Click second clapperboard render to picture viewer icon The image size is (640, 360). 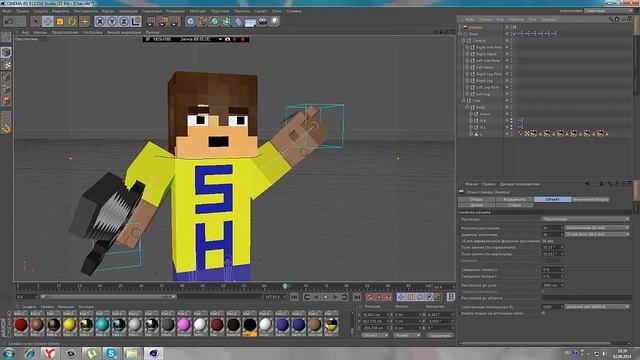point(163,21)
